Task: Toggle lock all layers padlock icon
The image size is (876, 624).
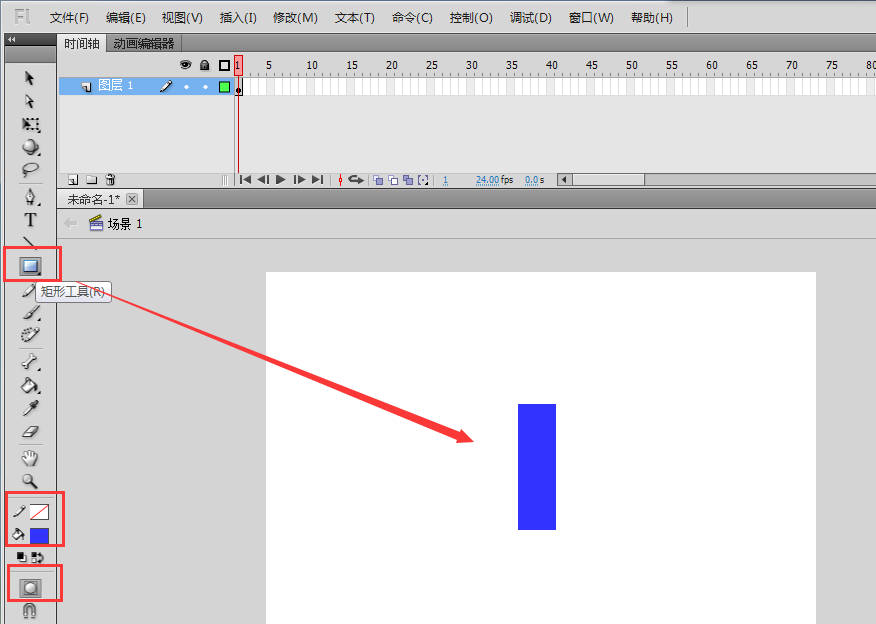Action: click(204, 65)
